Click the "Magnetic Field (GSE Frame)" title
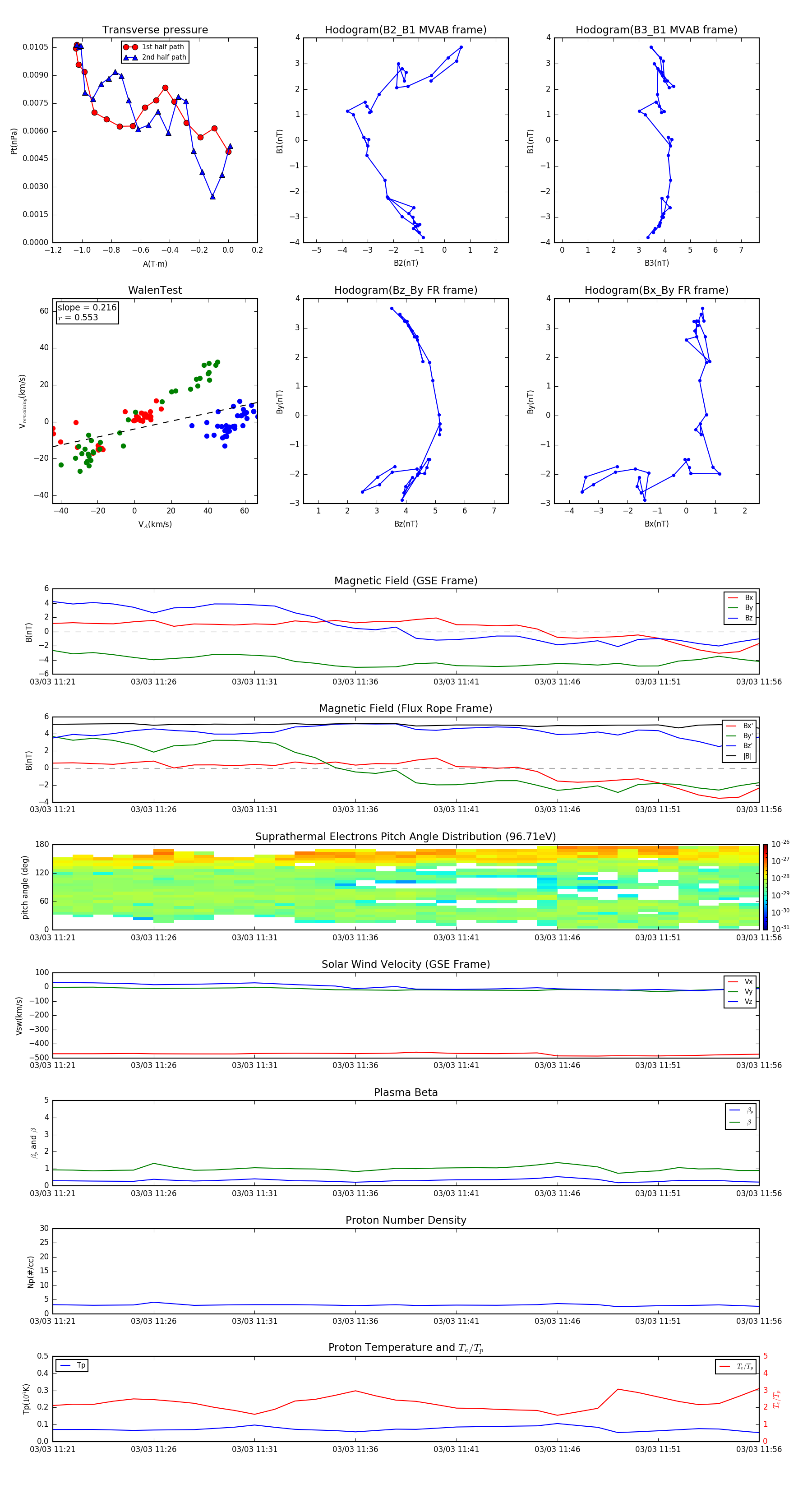This screenshot has width=812, height=1489. click(x=406, y=581)
